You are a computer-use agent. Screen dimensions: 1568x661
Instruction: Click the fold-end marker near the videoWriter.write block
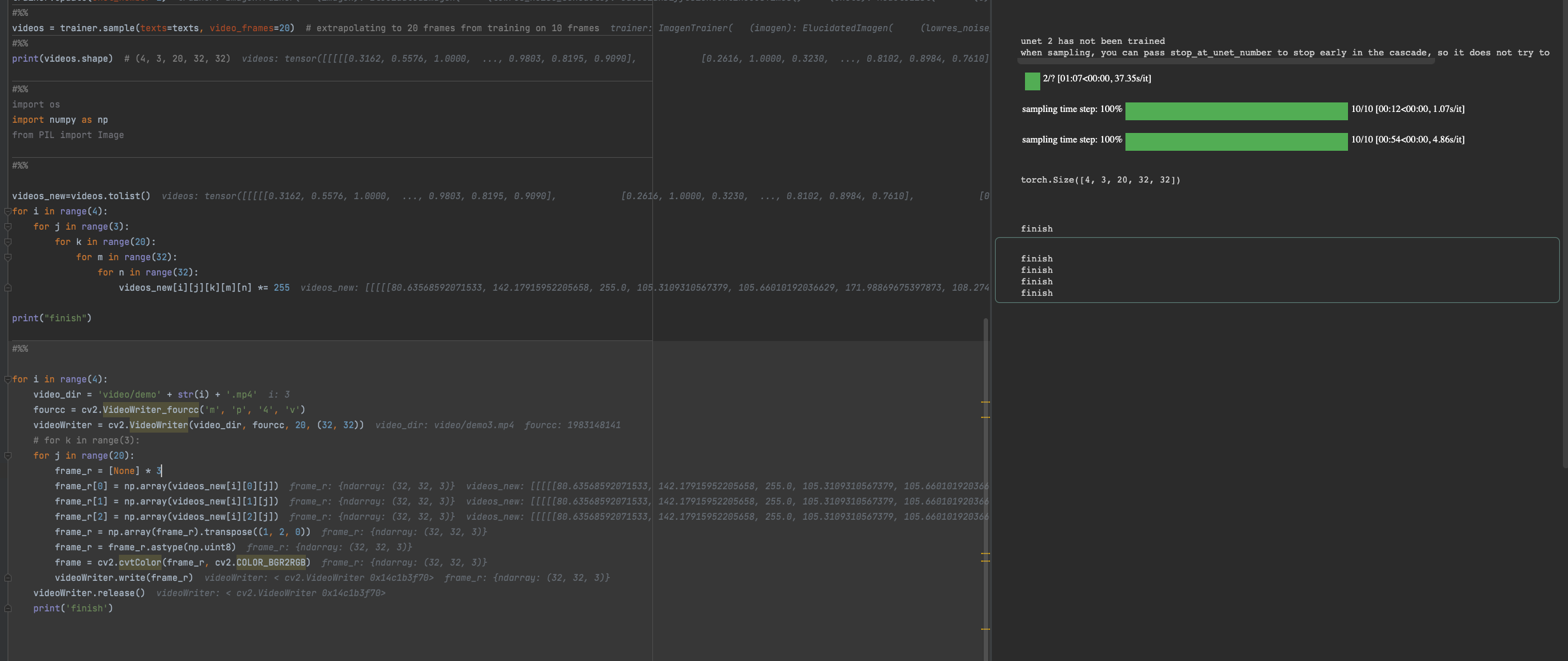point(8,578)
